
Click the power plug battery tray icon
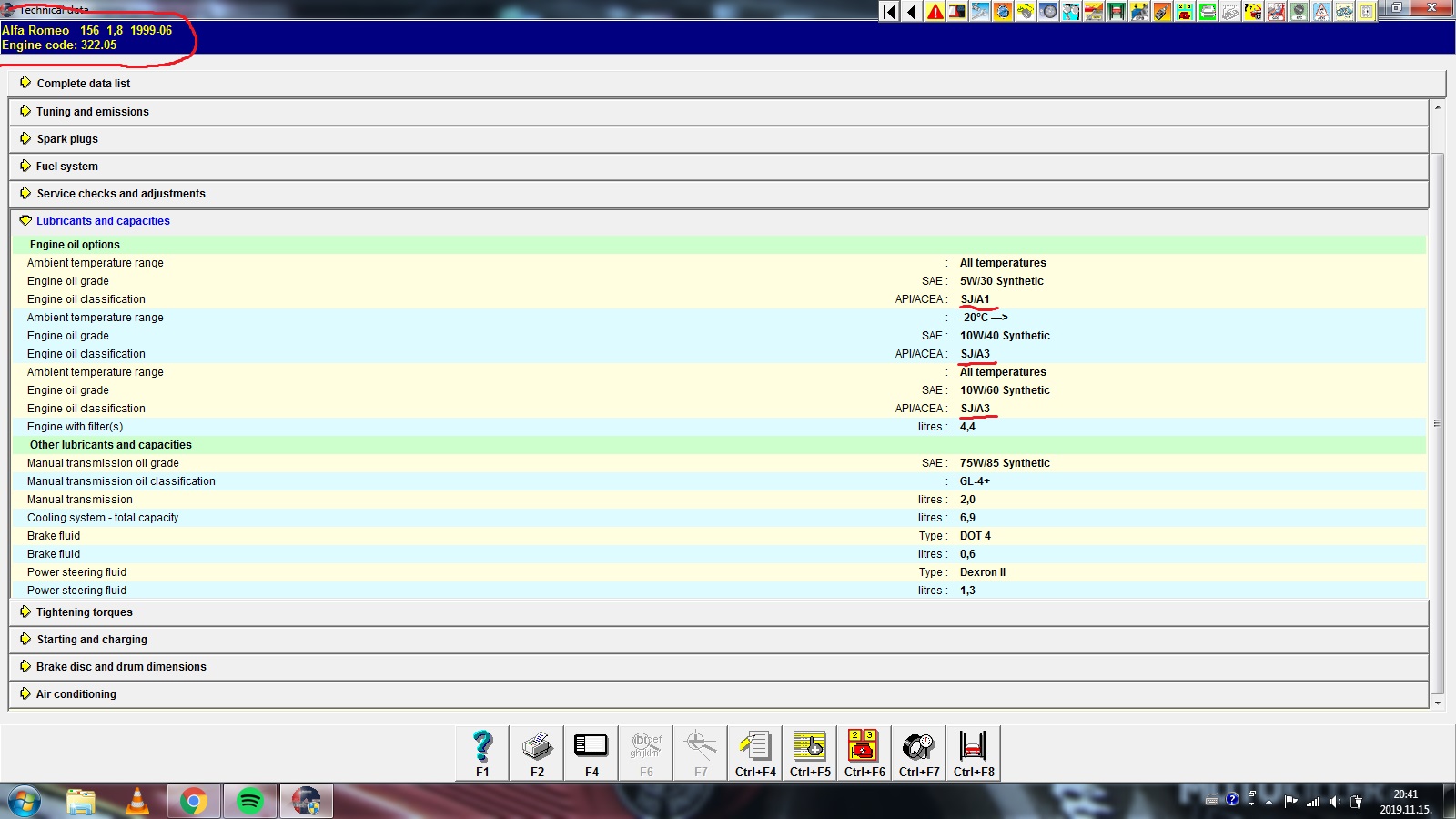click(1357, 802)
